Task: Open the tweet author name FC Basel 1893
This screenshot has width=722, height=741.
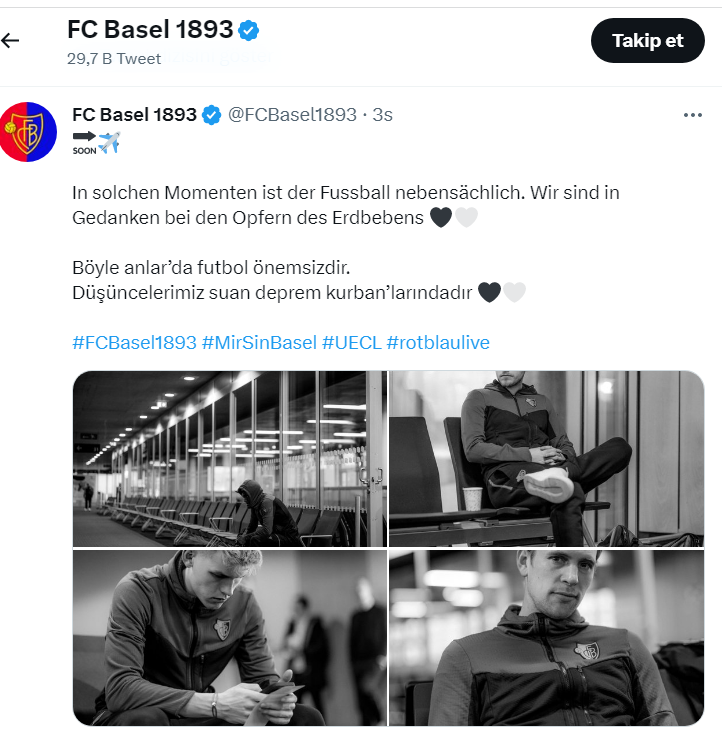Action: (134, 115)
